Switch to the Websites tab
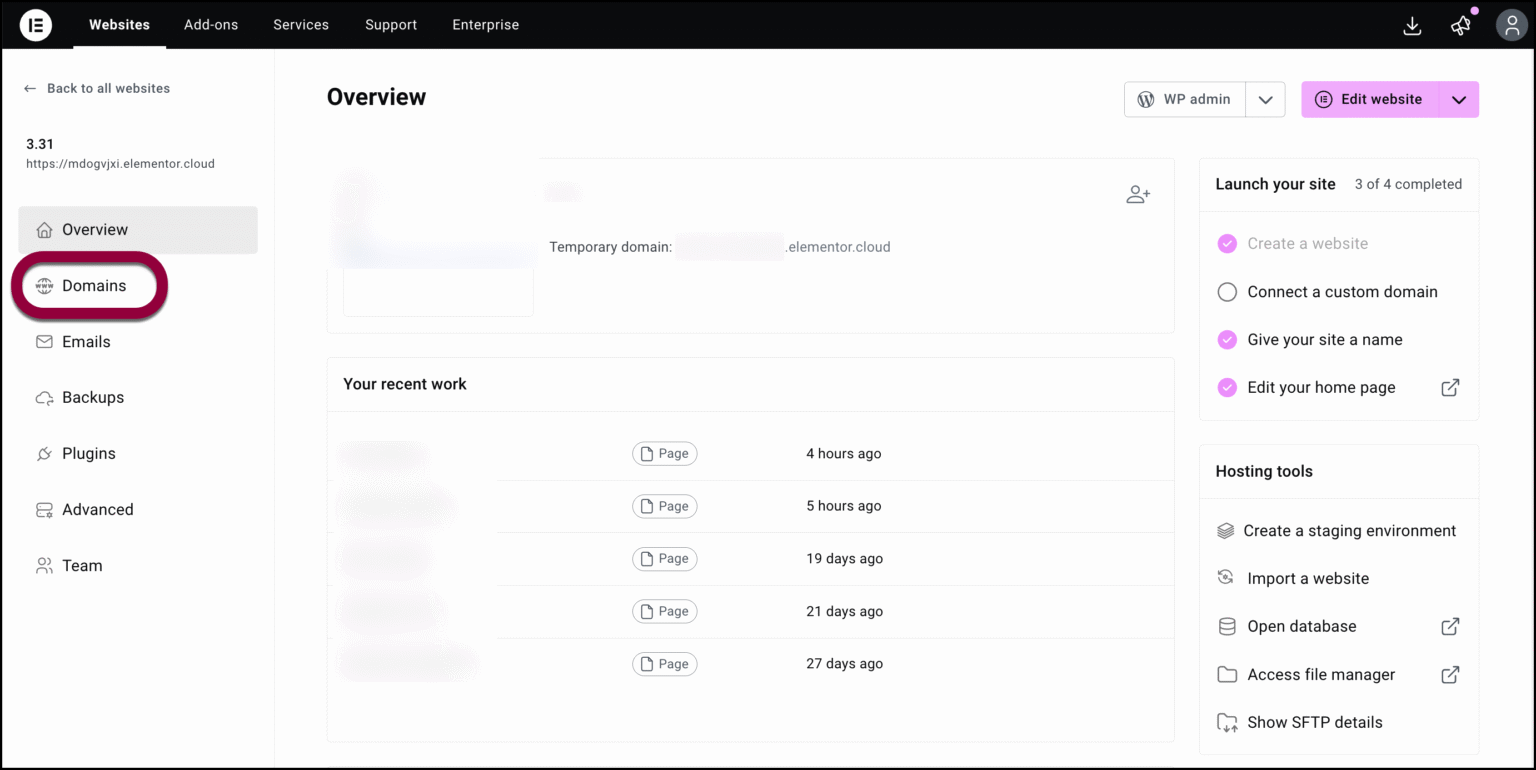The width and height of the screenshot is (1536, 770). (x=119, y=24)
